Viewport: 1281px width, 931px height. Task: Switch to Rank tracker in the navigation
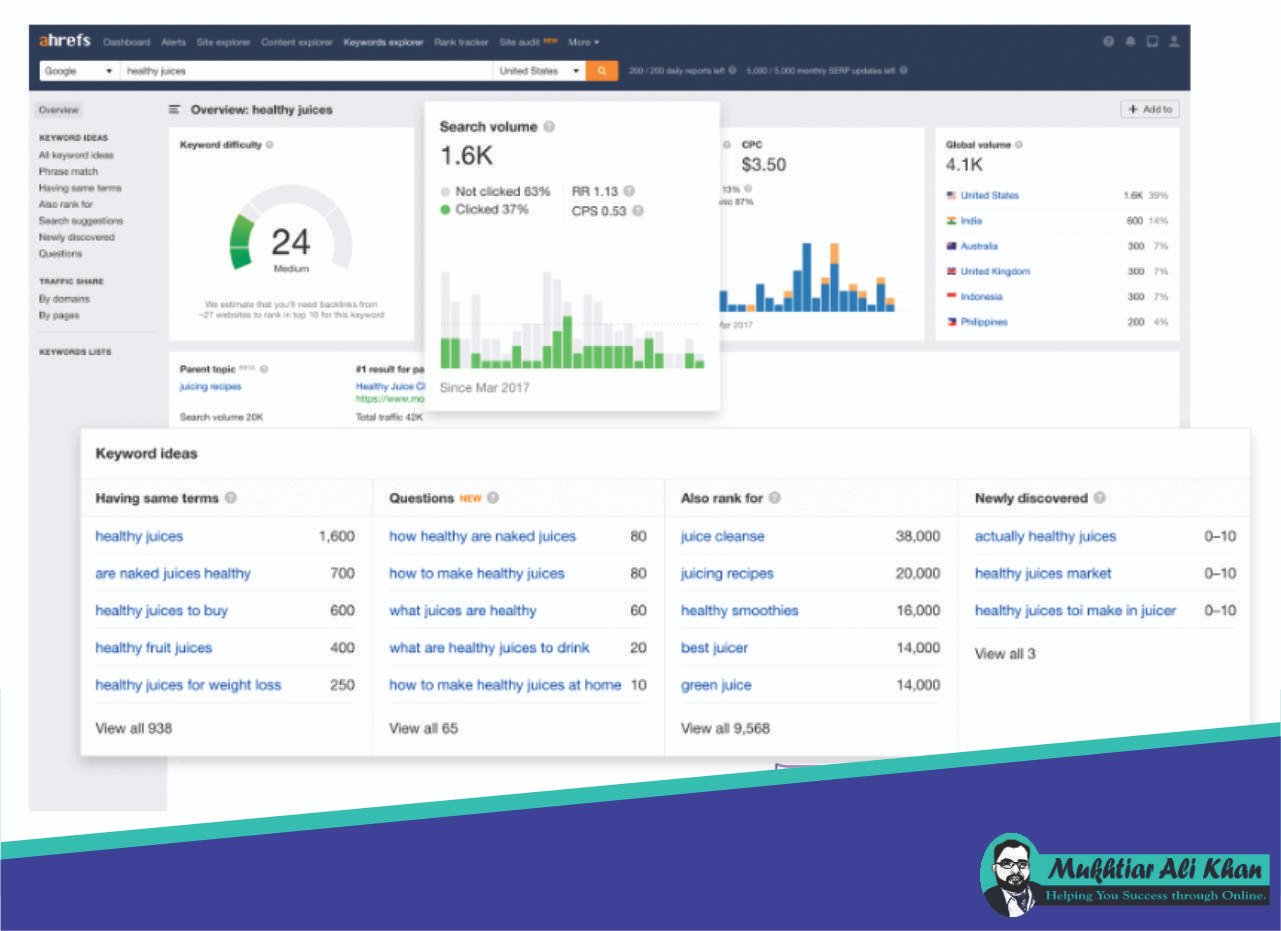pyautogui.click(x=460, y=43)
